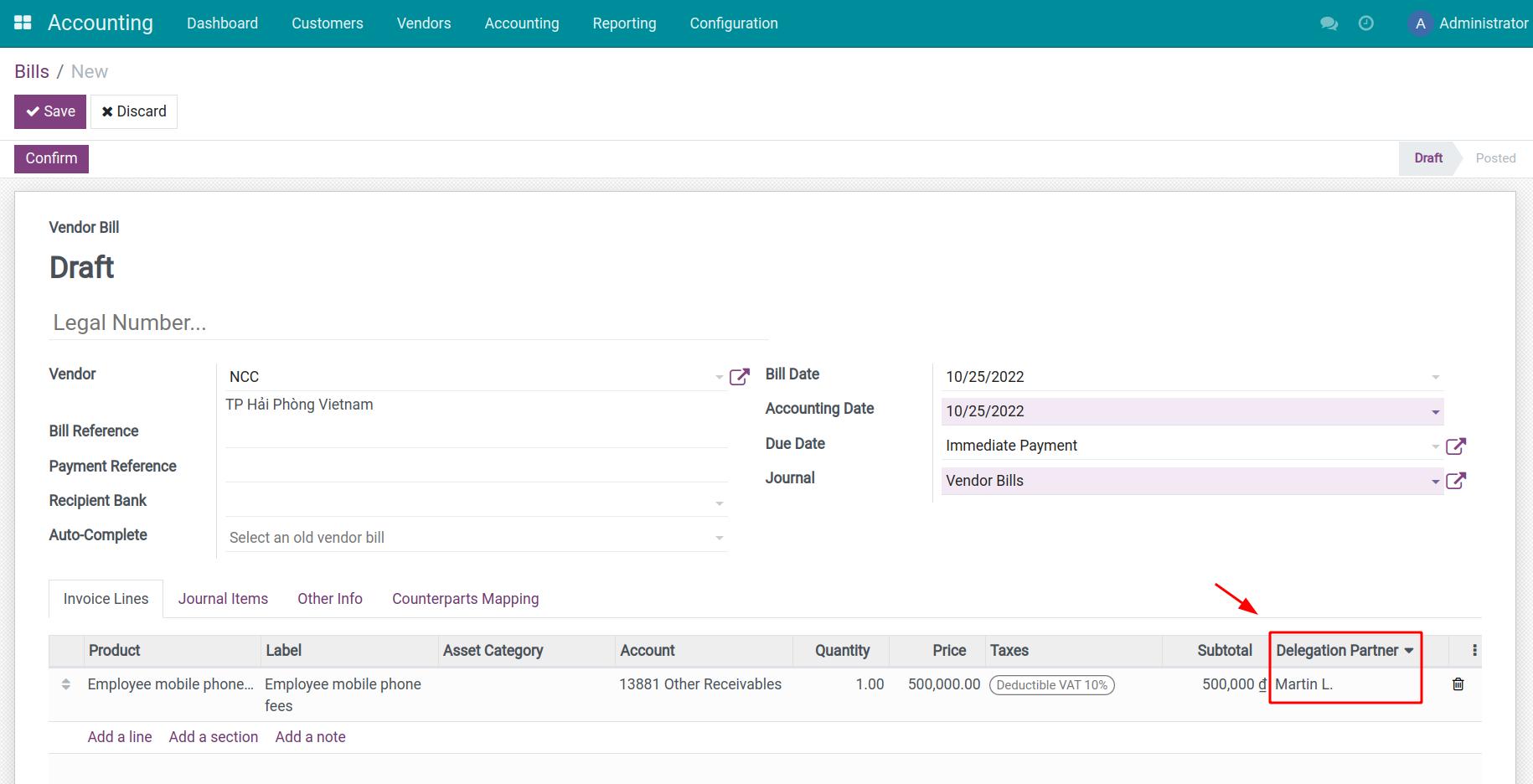Click the drag handle on the invoice line
This screenshot has width=1533, height=784.
pos(66,683)
